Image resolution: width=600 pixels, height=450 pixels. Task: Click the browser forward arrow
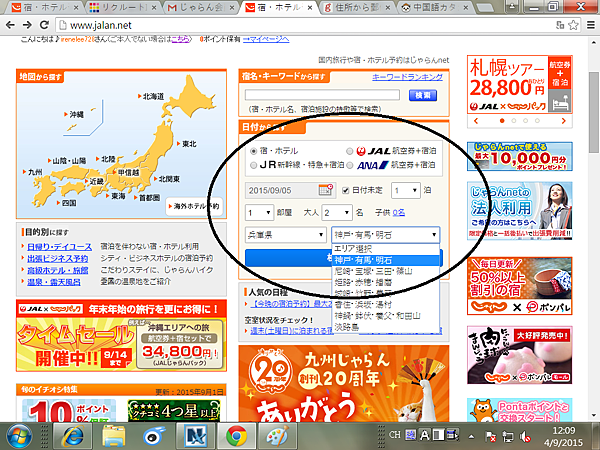tap(27, 25)
